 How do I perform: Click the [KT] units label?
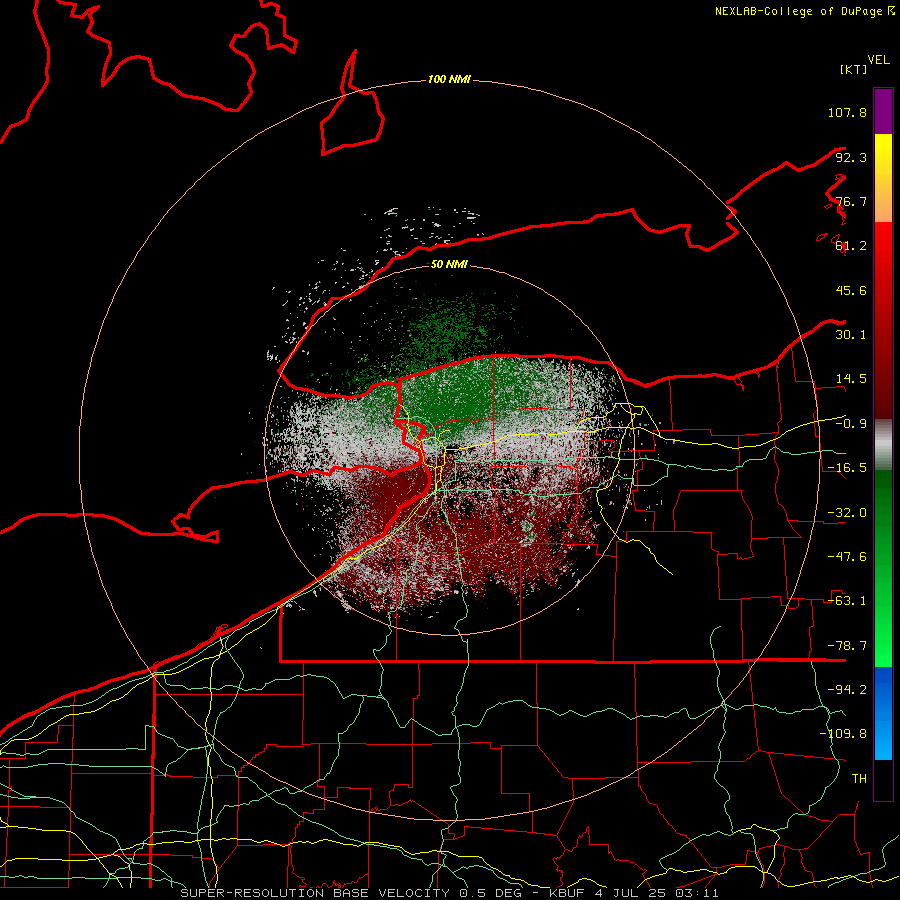[853, 69]
